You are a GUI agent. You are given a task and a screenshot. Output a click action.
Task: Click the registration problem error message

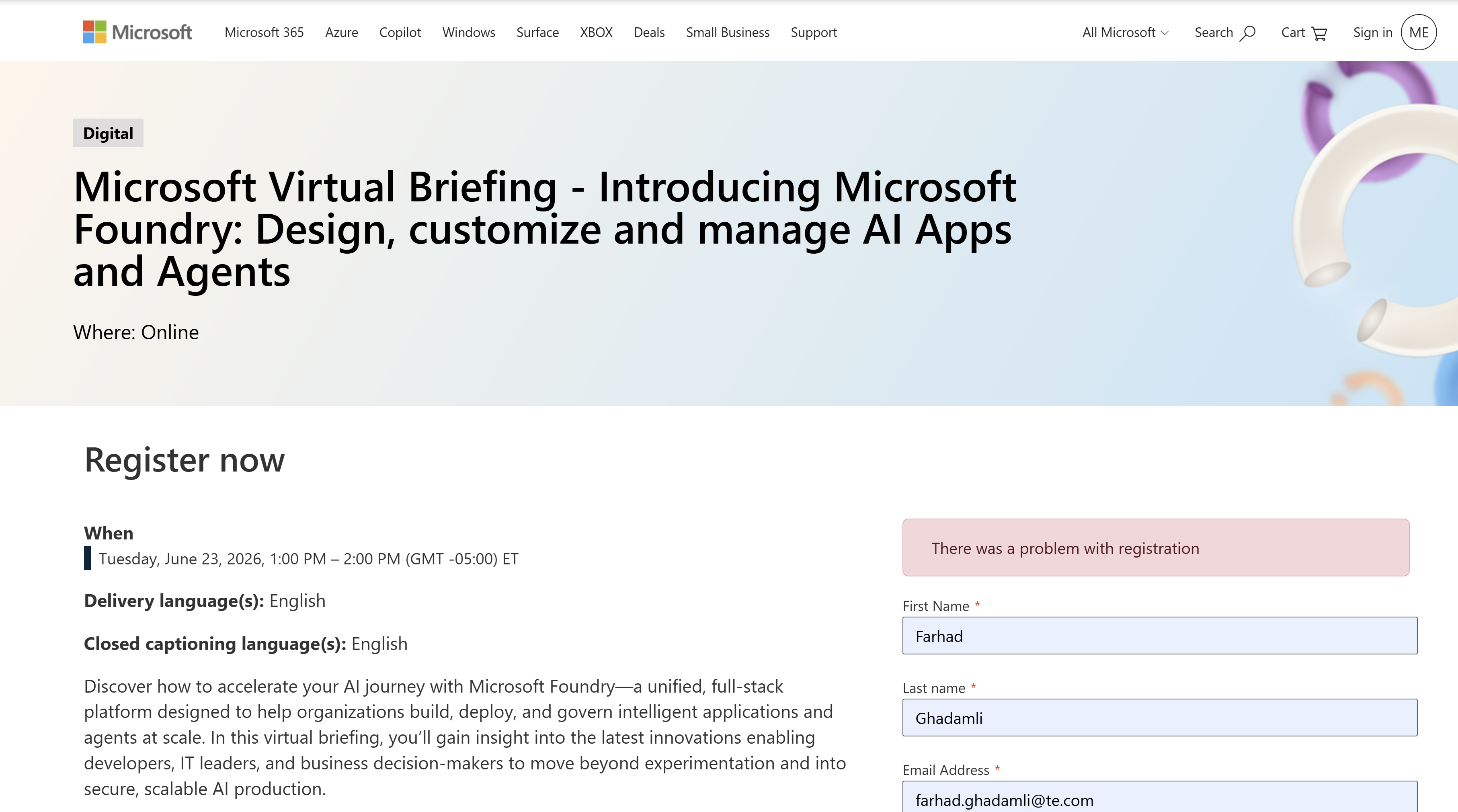(1156, 548)
